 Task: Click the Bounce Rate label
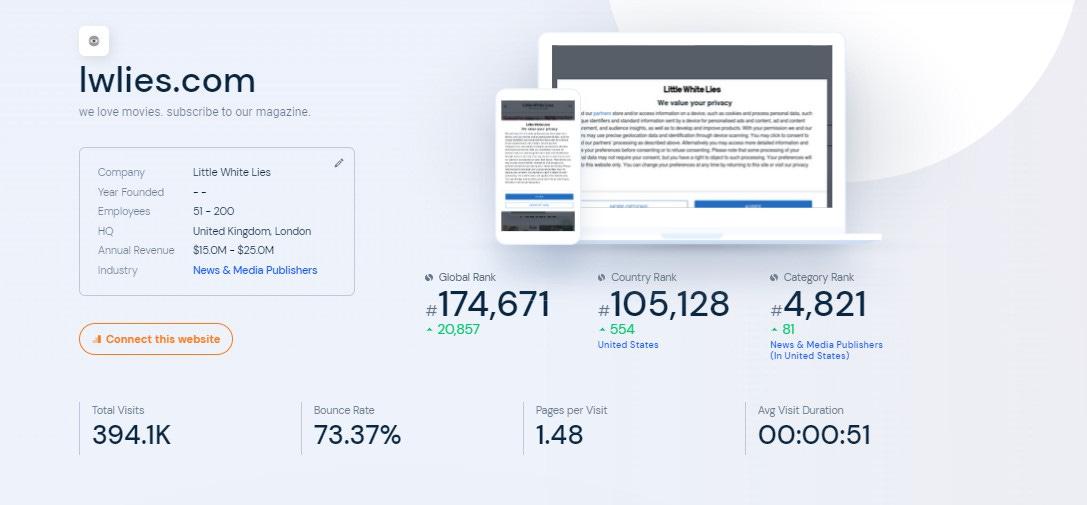point(344,411)
